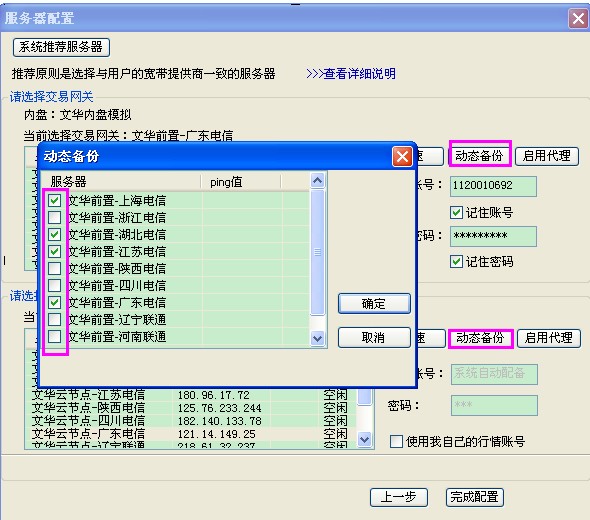Click 系统推荐服务器 button
Screen dimensions: 590x520
[x=61, y=47]
